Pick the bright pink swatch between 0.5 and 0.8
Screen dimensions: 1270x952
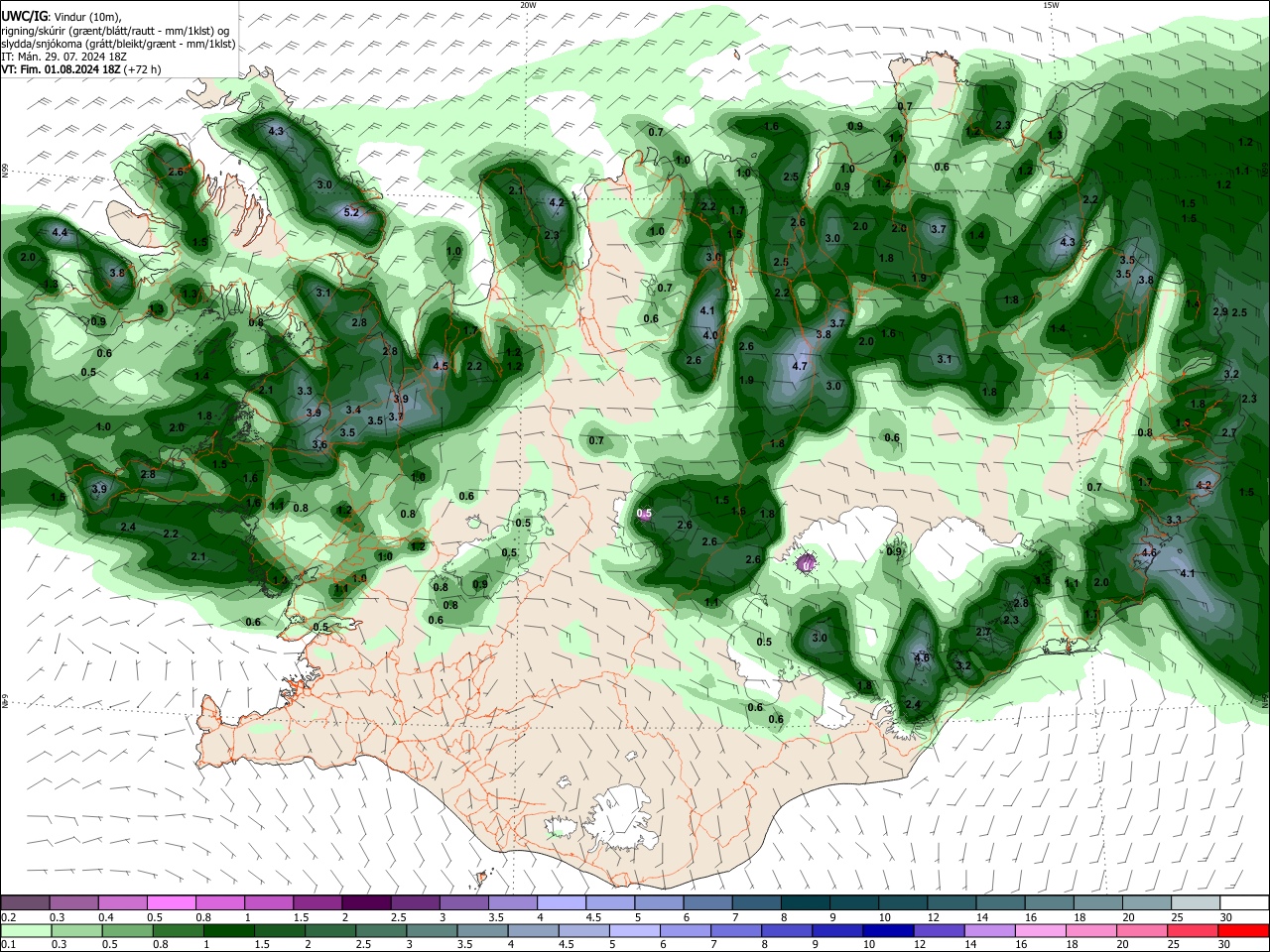(x=171, y=902)
